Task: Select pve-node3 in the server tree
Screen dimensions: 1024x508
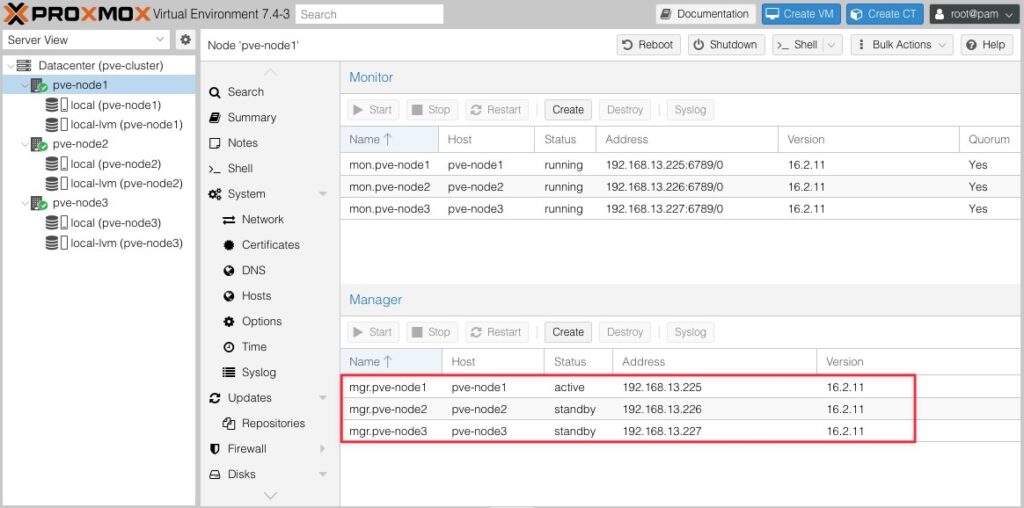Action: pos(80,202)
